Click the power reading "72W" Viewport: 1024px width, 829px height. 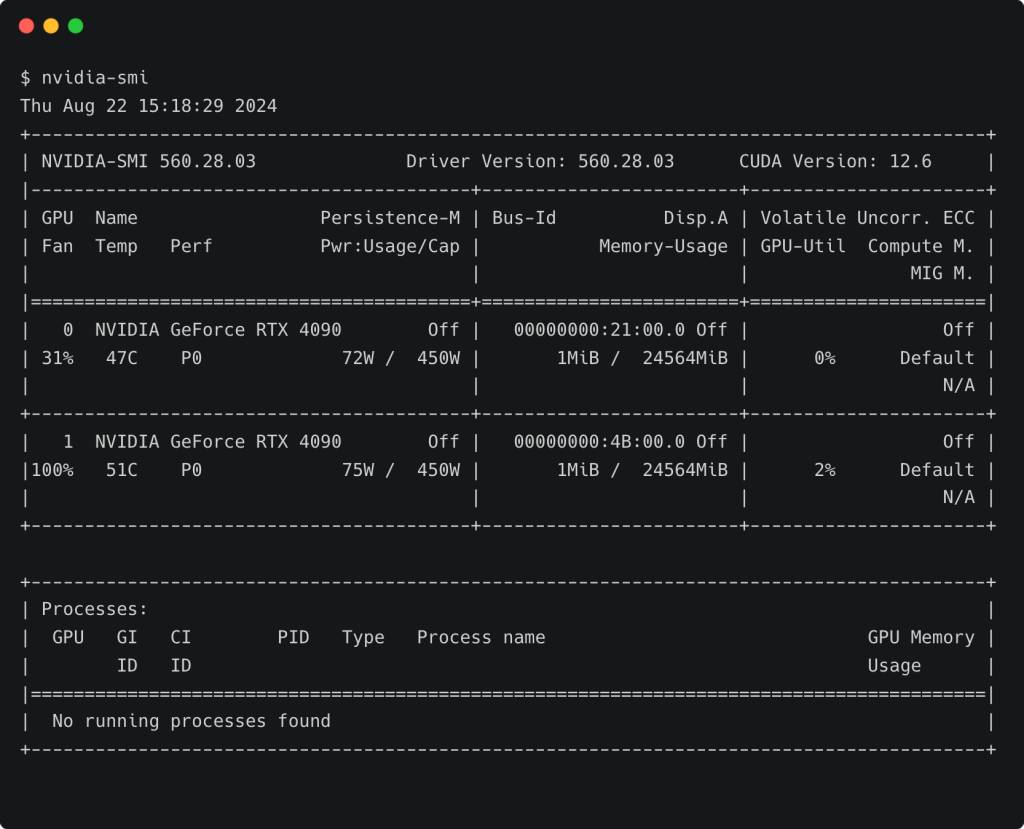(x=358, y=358)
